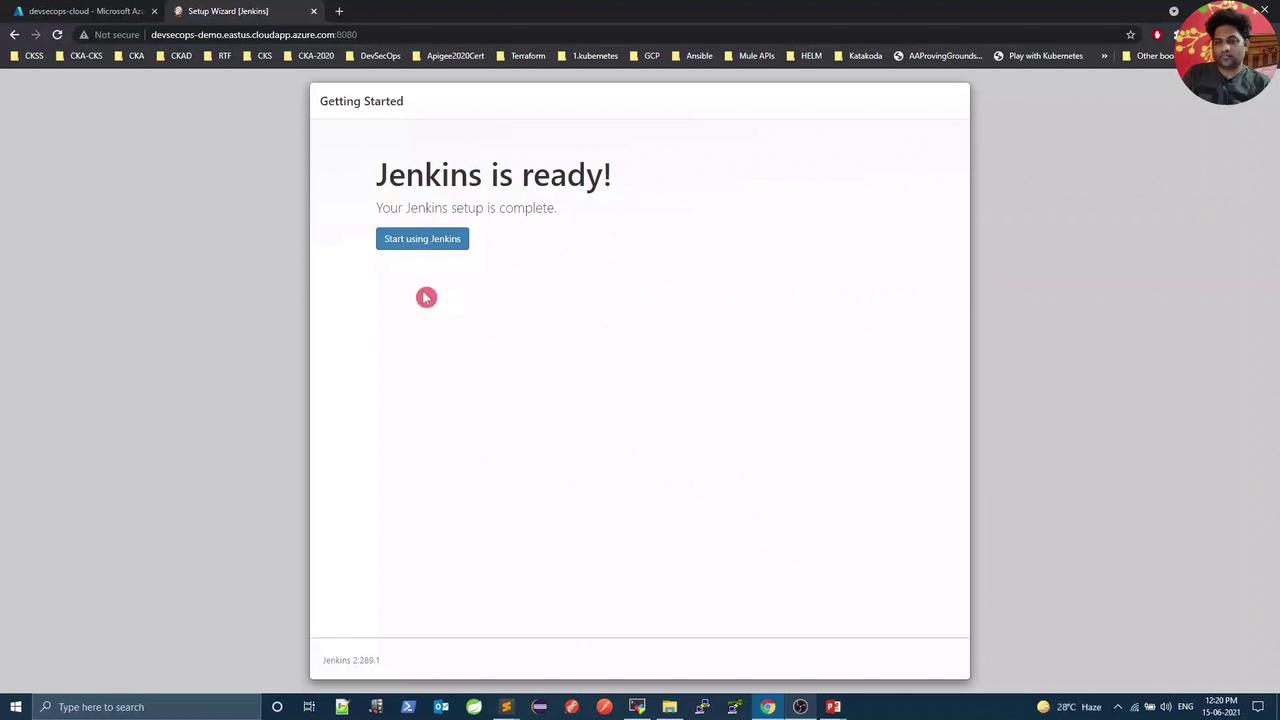
Task: Open Cortana from the taskbar circle icon
Action: pos(277,707)
